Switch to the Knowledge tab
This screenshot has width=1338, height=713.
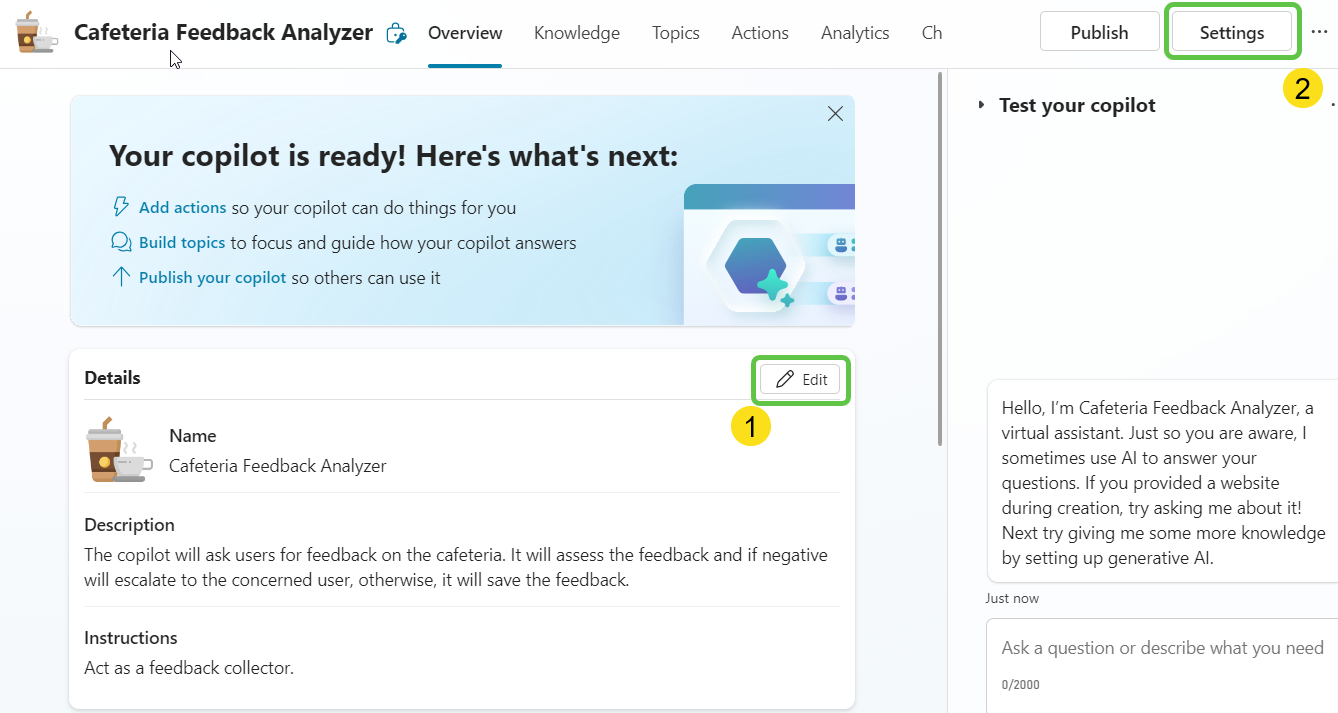coord(576,33)
